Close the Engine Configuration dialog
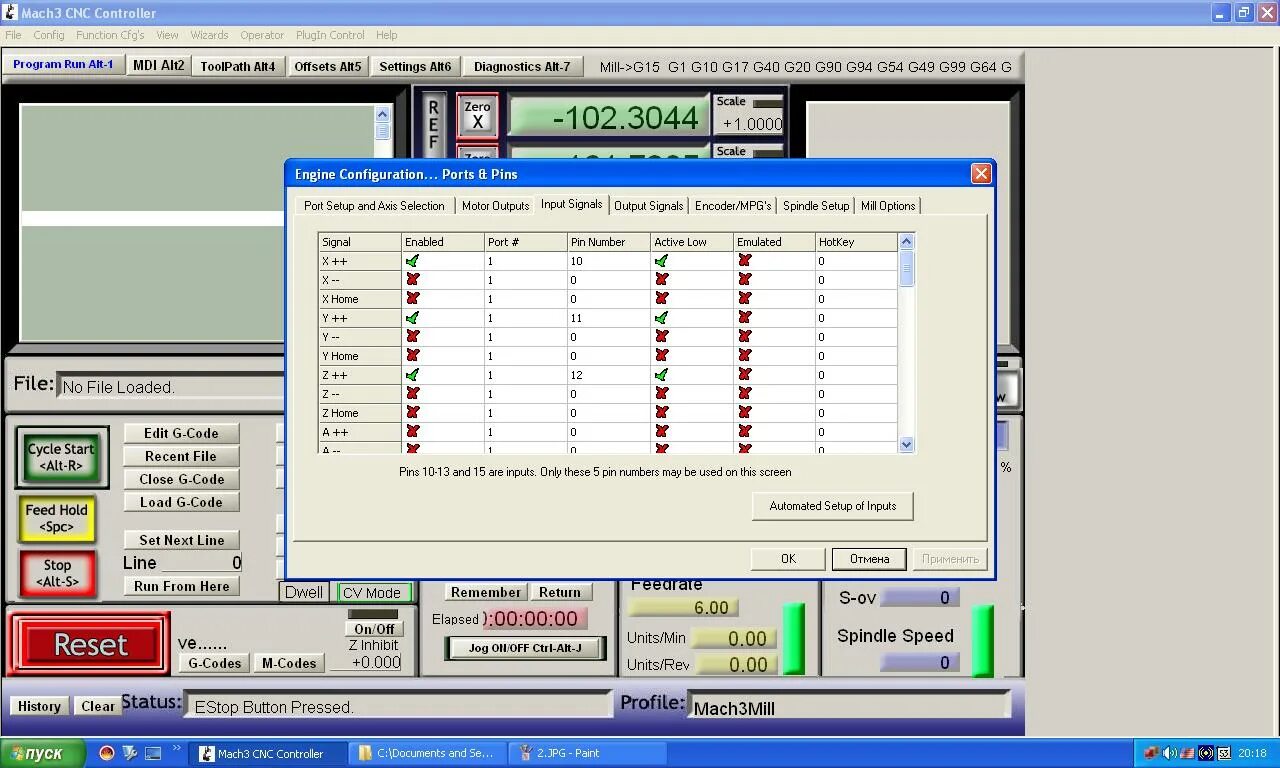The image size is (1280, 768). (981, 174)
